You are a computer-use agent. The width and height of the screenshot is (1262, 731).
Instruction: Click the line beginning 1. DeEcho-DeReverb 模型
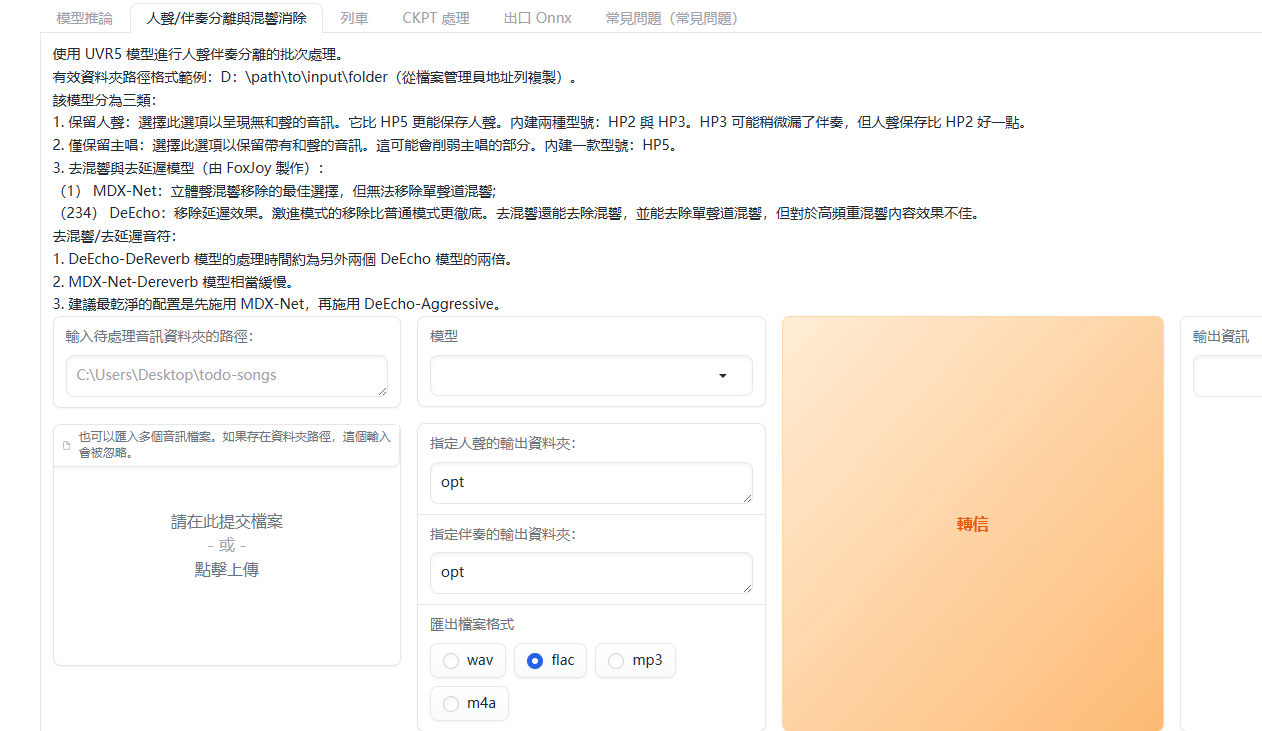pyautogui.click(x=283, y=260)
